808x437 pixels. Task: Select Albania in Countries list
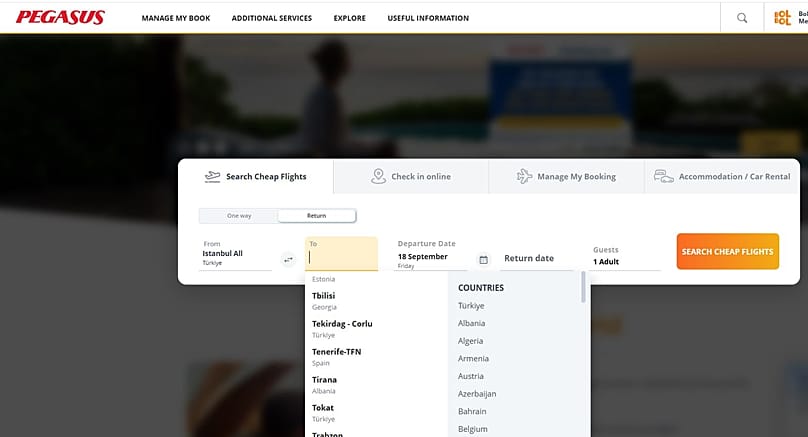472,323
